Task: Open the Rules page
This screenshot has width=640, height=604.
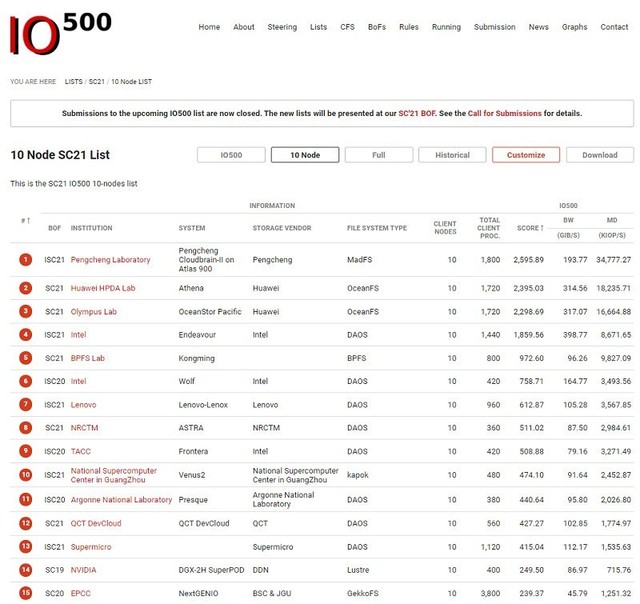Action: 409,27
